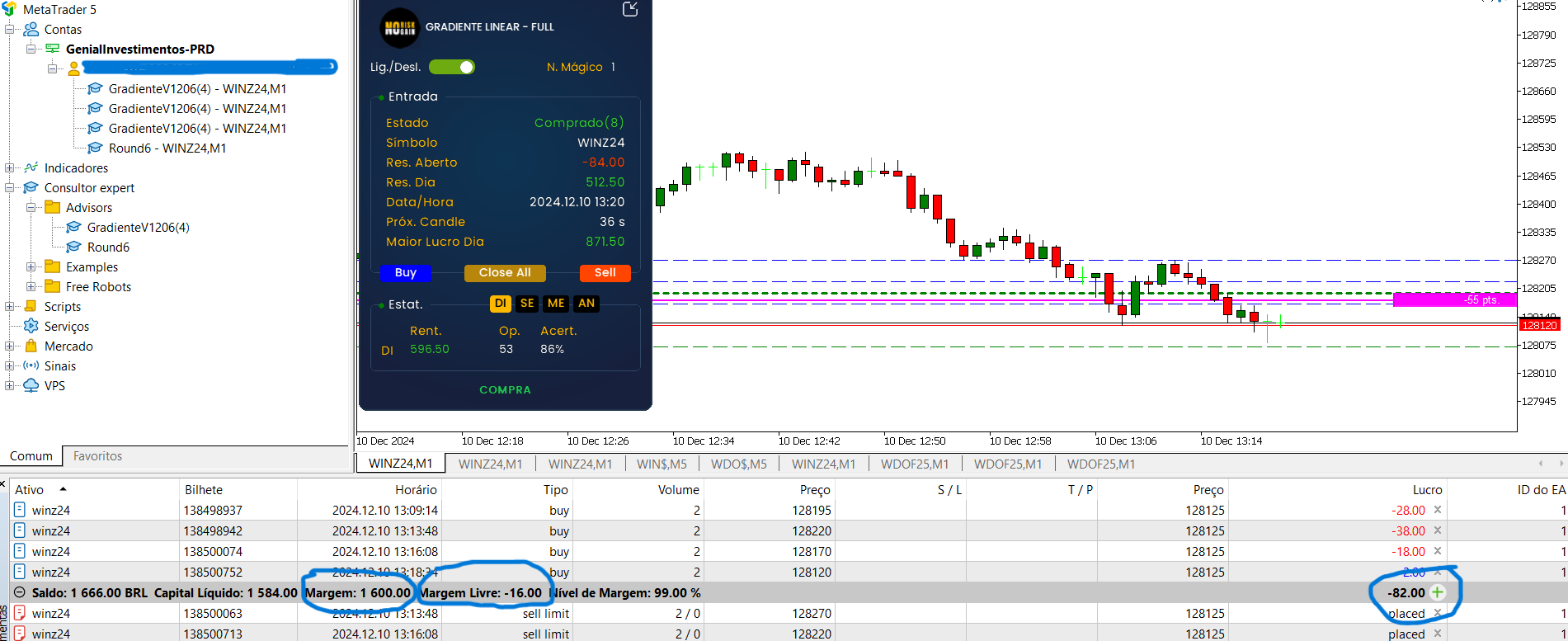Click the blue Buy button
The image size is (1568, 641).
(406, 273)
